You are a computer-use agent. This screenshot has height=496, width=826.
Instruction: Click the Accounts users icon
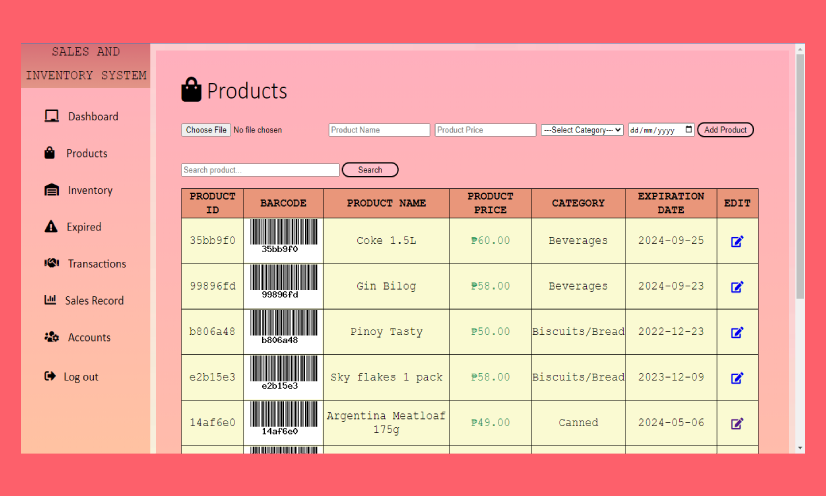point(51,337)
